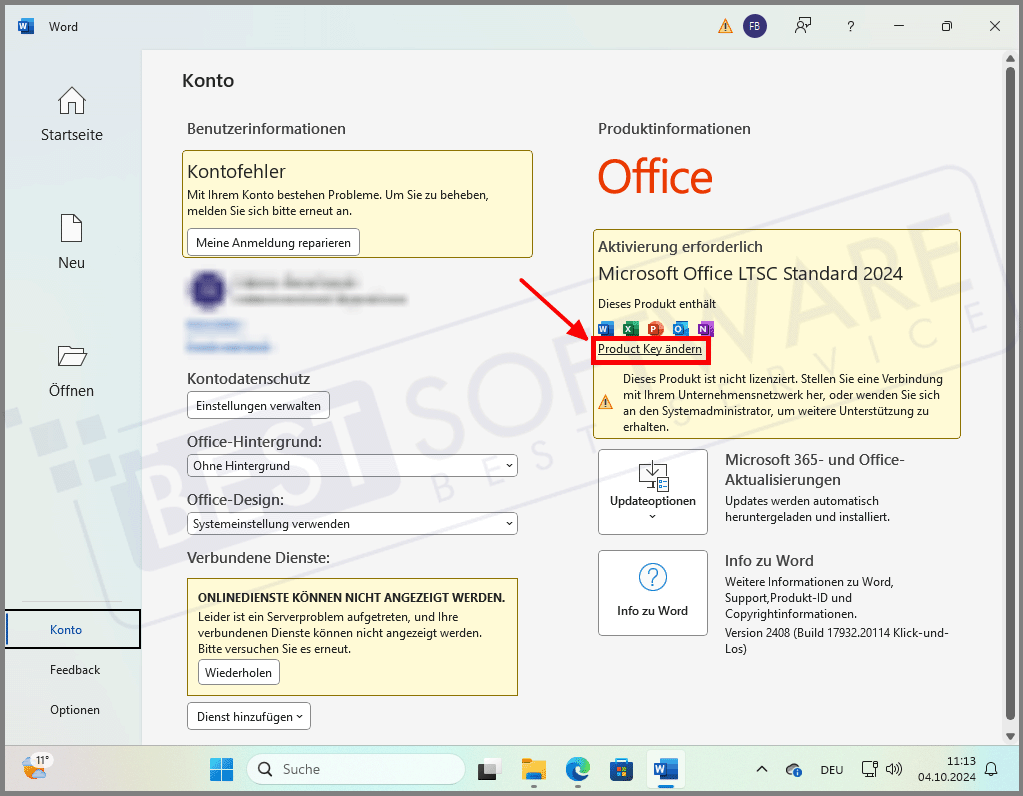Click the Info zu Word button
This screenshot has height=796, width=1023.
pyautogui.click(x=653, y=592)
